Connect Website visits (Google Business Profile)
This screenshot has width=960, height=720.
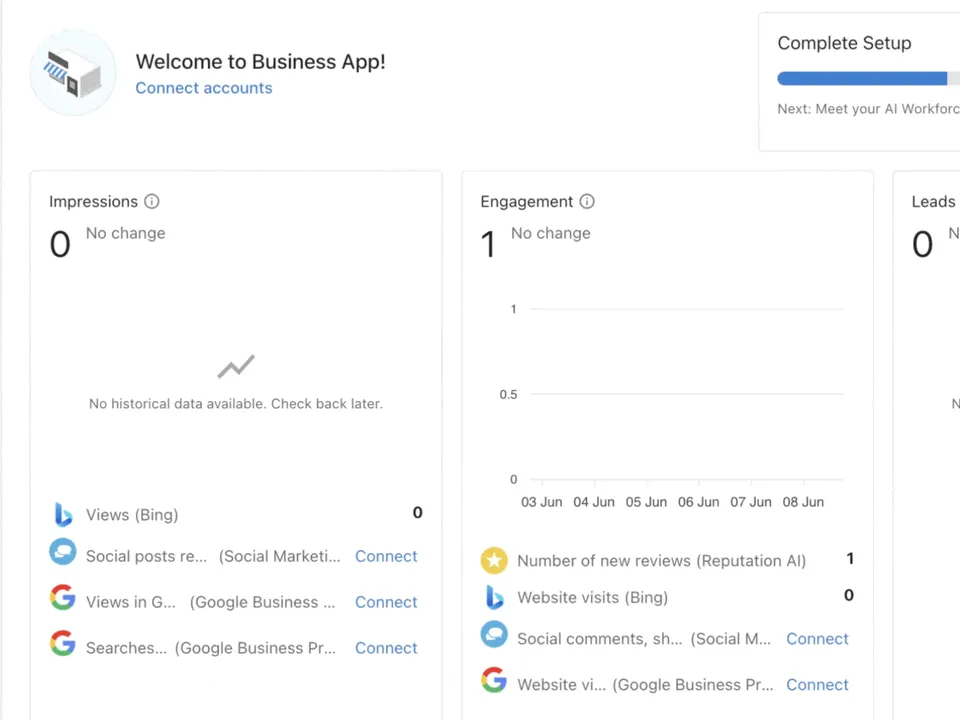coord(817,684)
